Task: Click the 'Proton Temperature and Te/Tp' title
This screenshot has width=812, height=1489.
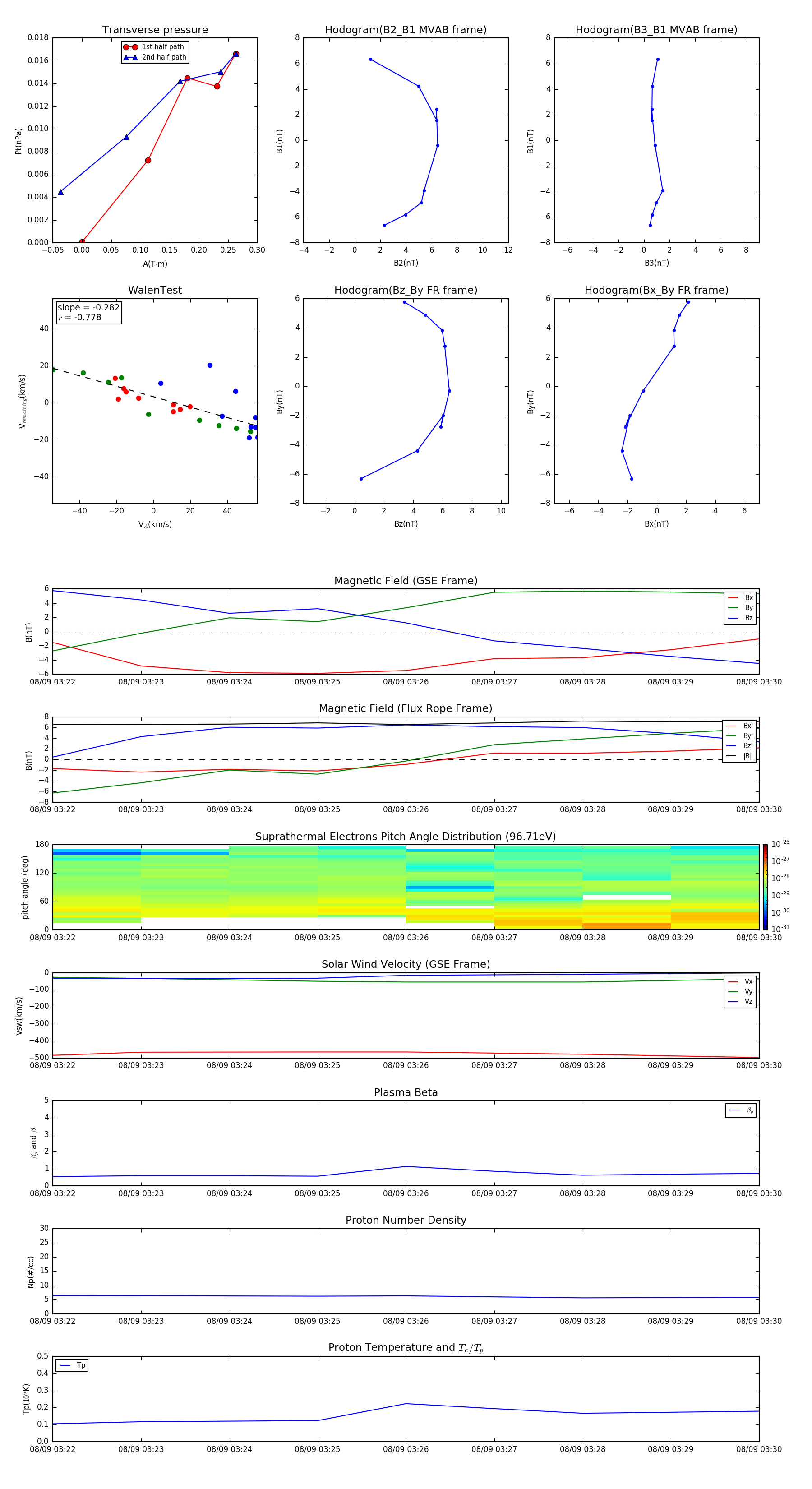Action: pos(406,1347)
